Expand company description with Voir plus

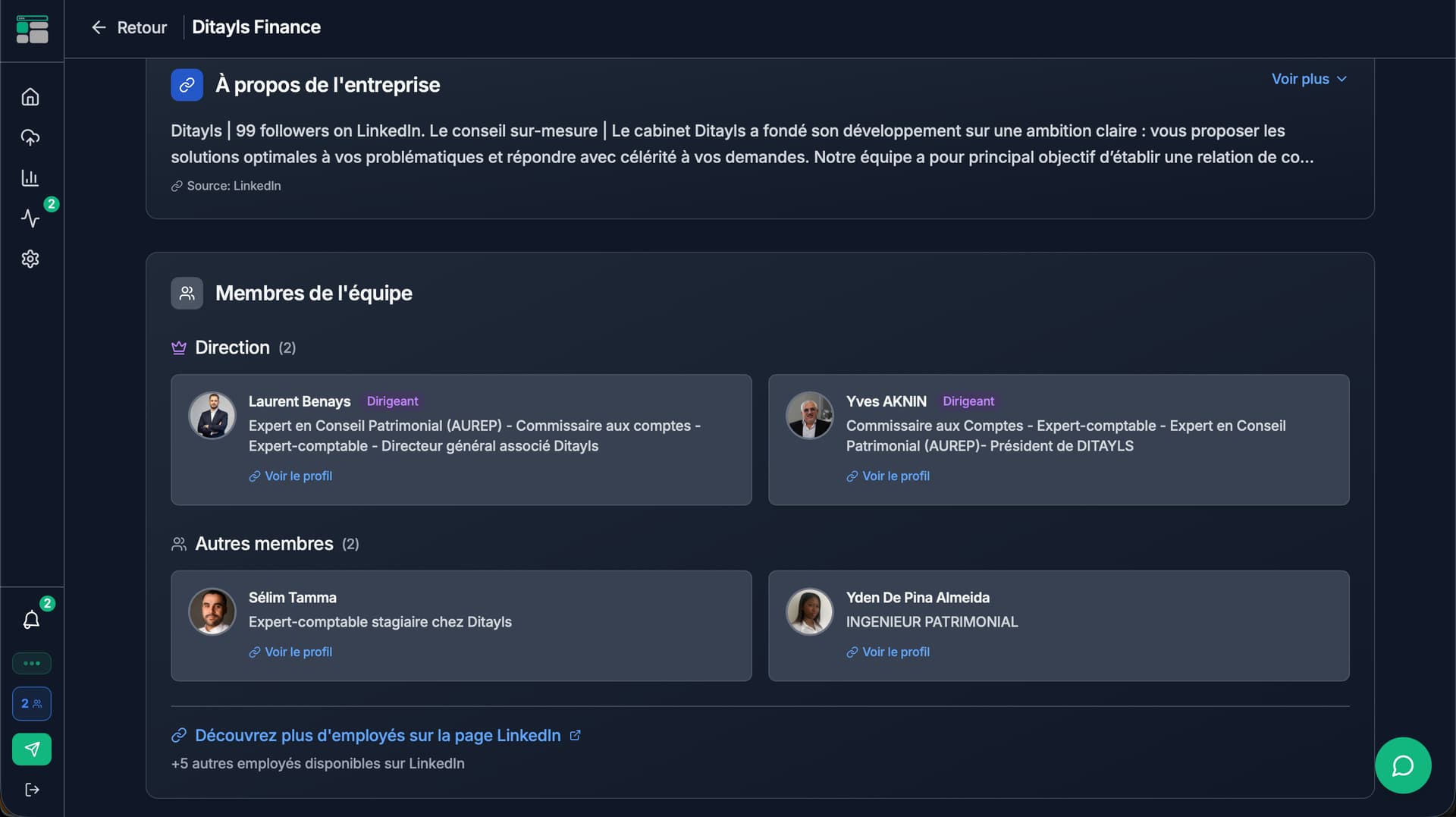click(1308, 79)
